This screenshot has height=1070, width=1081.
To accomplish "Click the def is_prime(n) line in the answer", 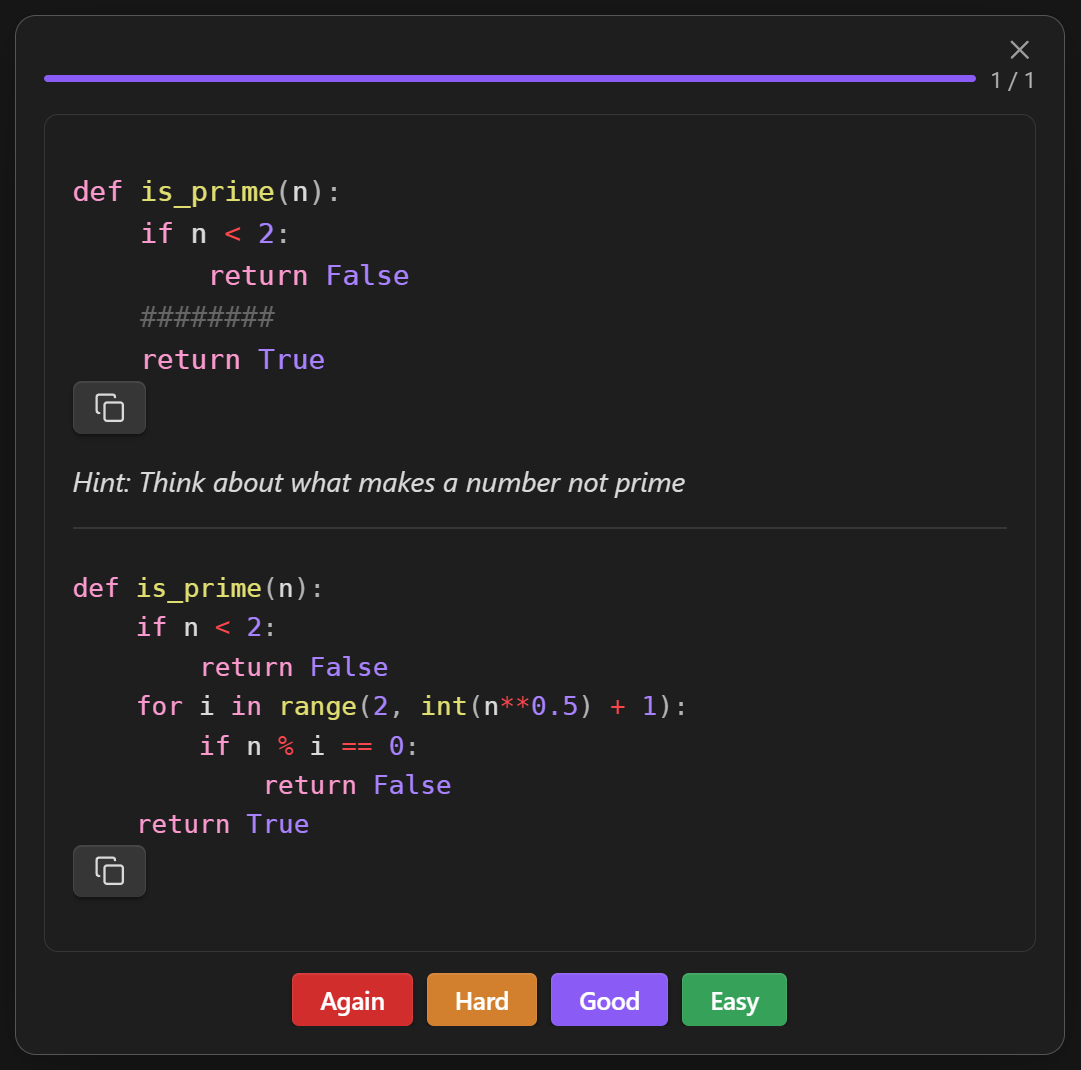I will coord(196,588).
